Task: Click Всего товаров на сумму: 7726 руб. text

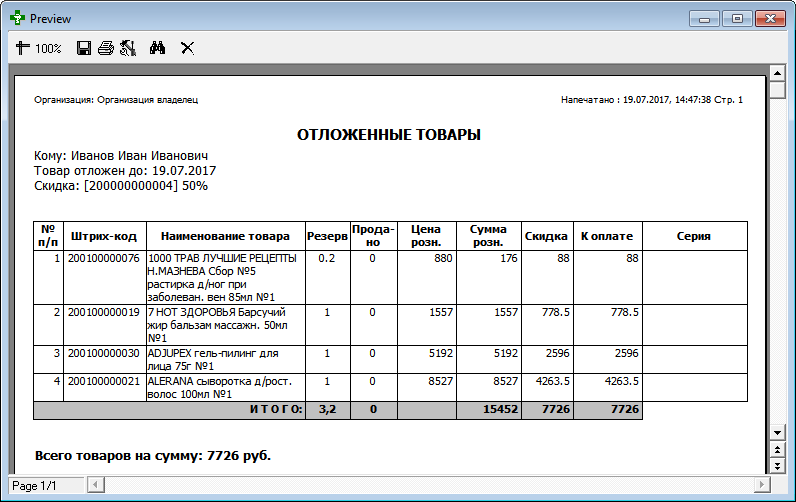Action: tap(153, 456)
